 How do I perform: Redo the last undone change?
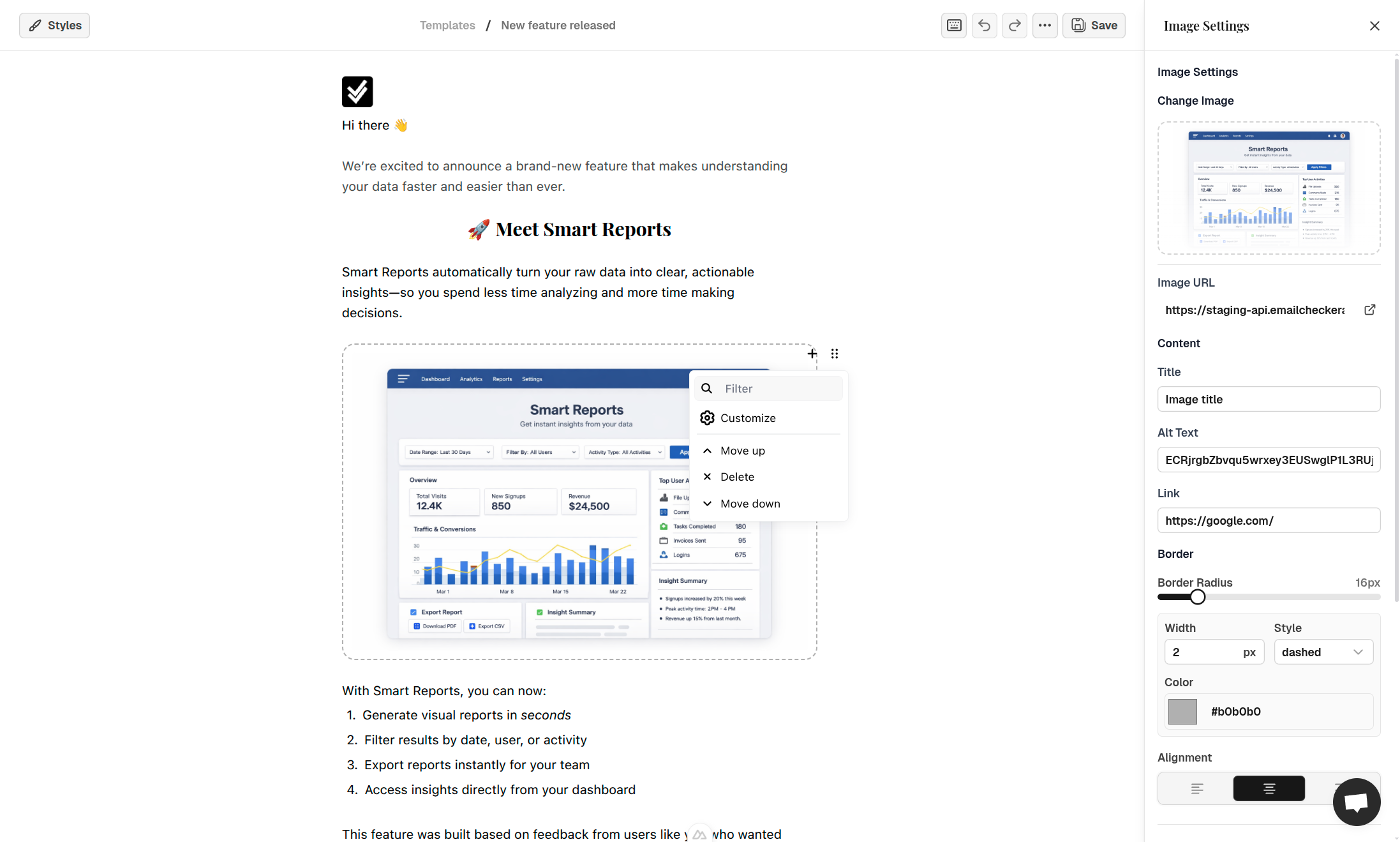1014,26
